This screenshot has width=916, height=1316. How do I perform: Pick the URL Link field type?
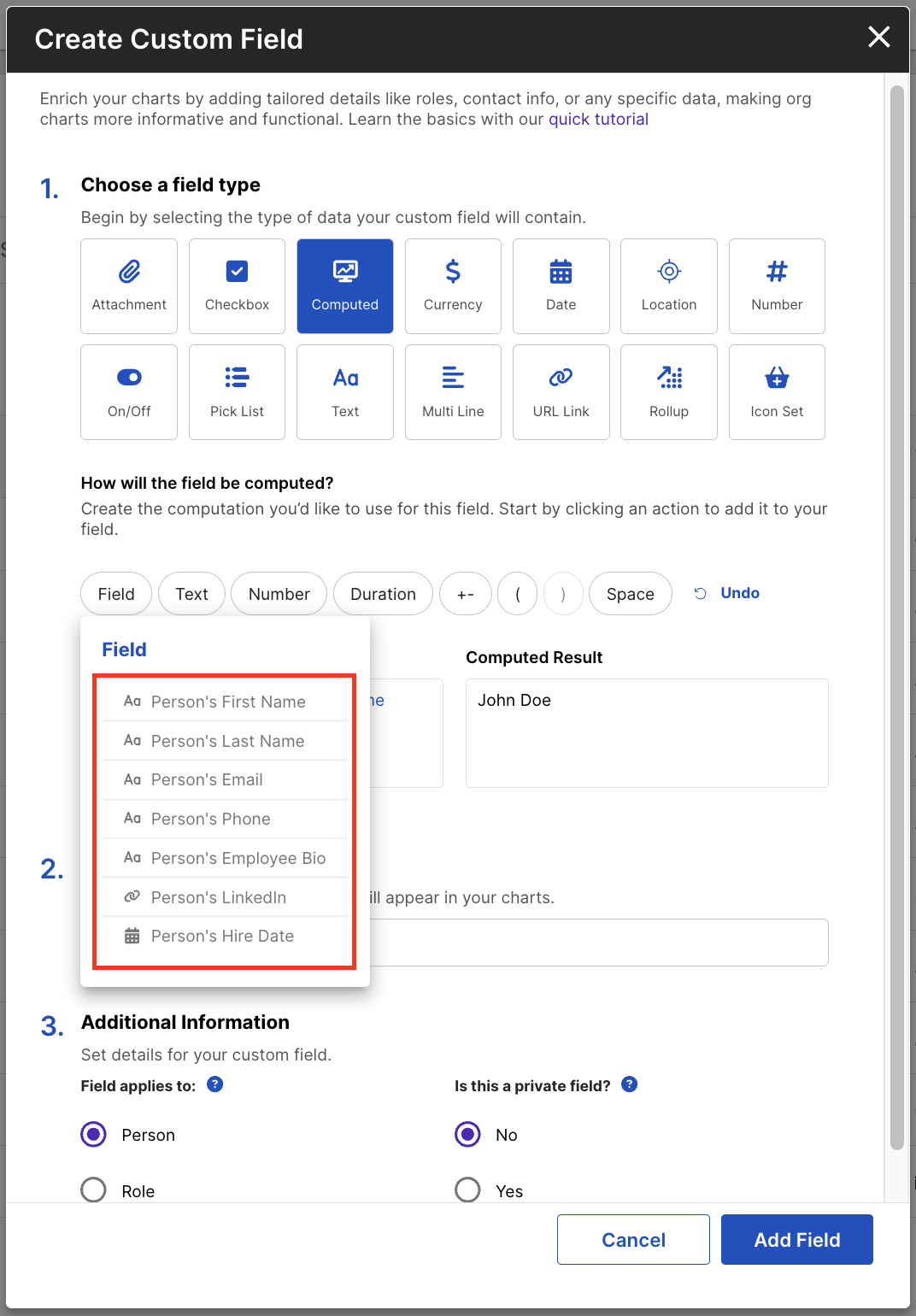tap(561, 392)
